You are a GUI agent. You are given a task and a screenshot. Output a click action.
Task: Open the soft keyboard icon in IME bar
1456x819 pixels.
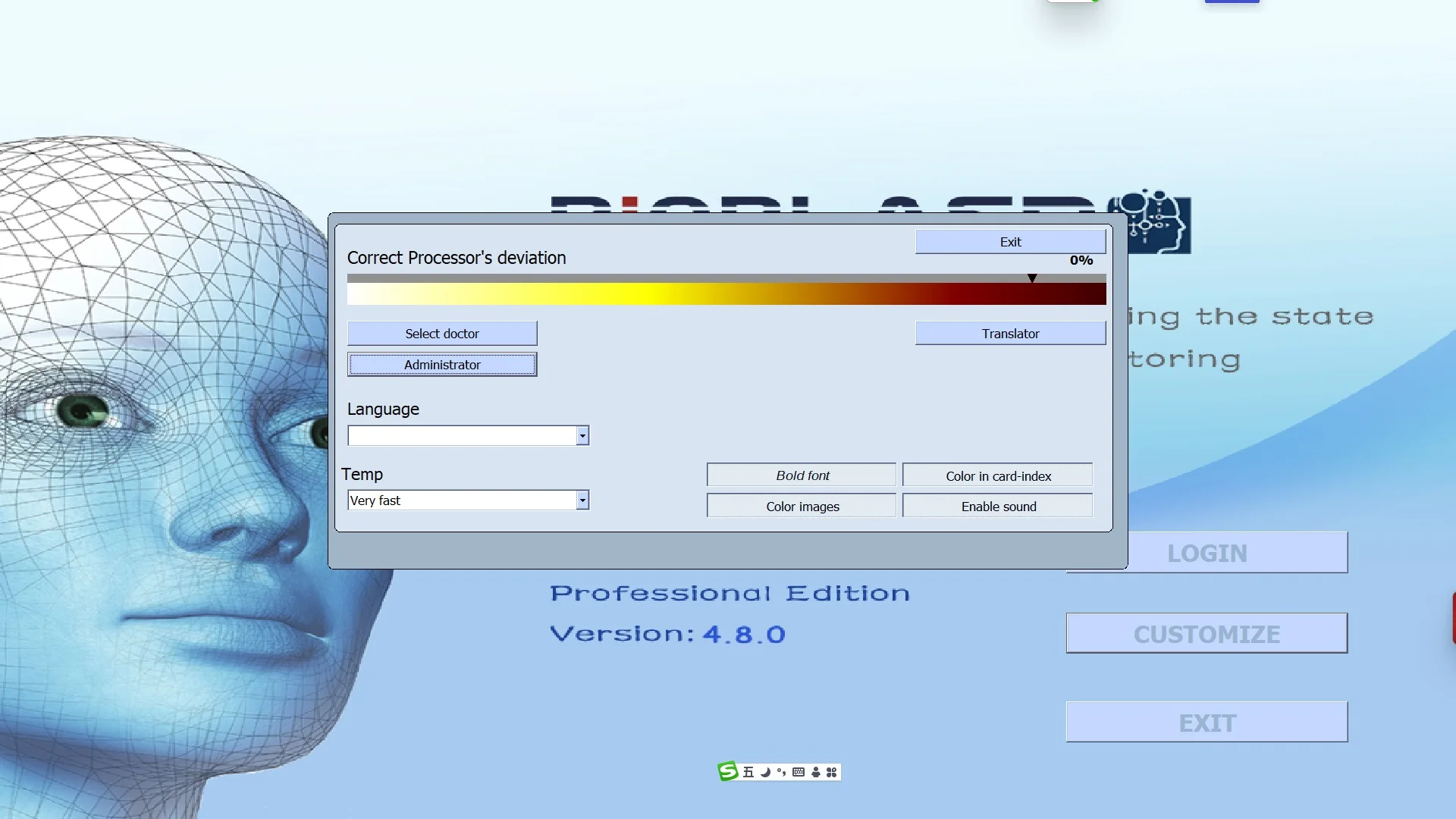coord(799,772)
